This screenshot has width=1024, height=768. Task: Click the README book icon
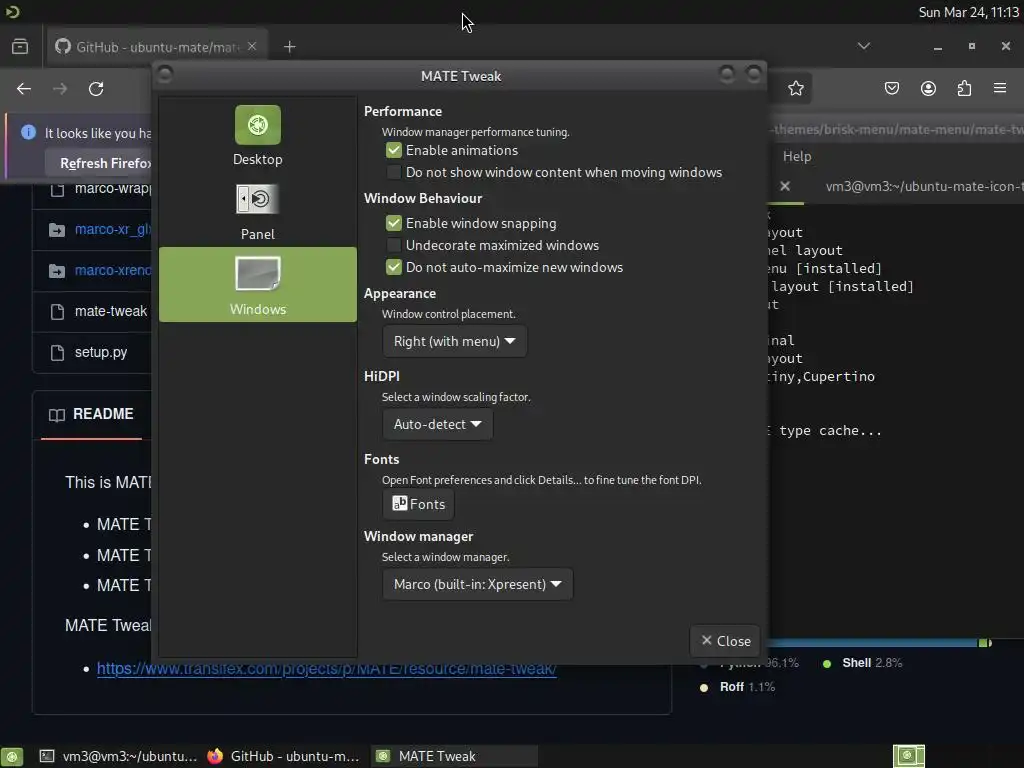[57, 415]
